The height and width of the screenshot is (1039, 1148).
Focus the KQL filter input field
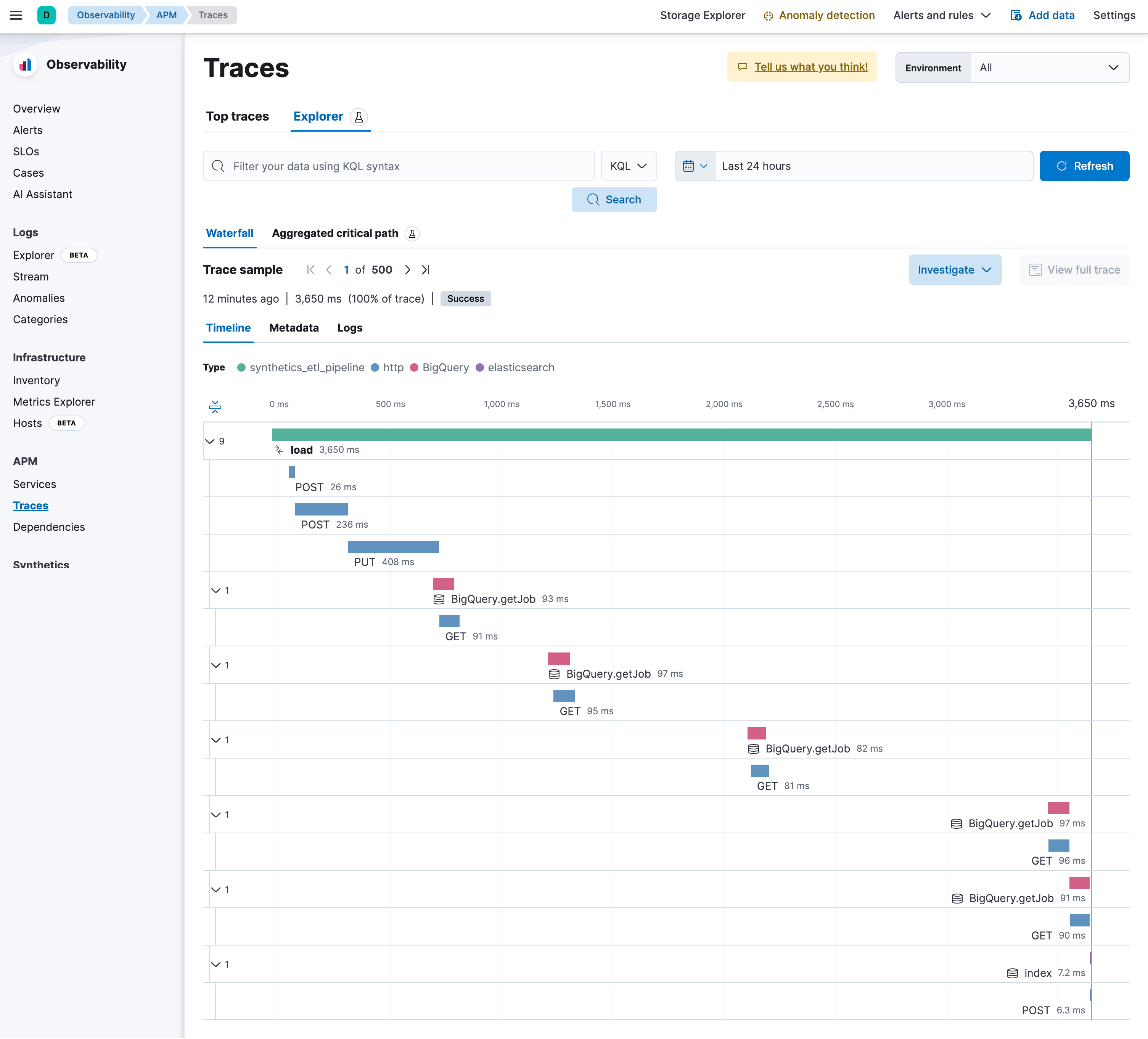click(x=410, y=166)
